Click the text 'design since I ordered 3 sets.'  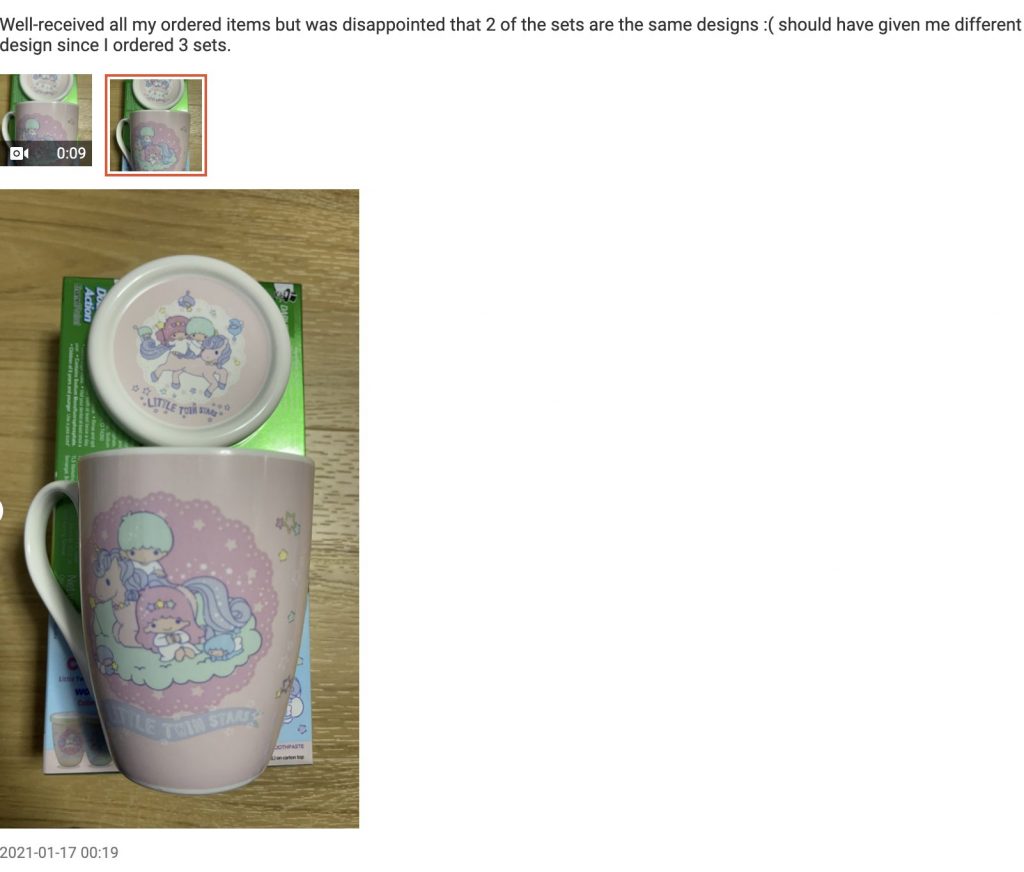[115, 46]
